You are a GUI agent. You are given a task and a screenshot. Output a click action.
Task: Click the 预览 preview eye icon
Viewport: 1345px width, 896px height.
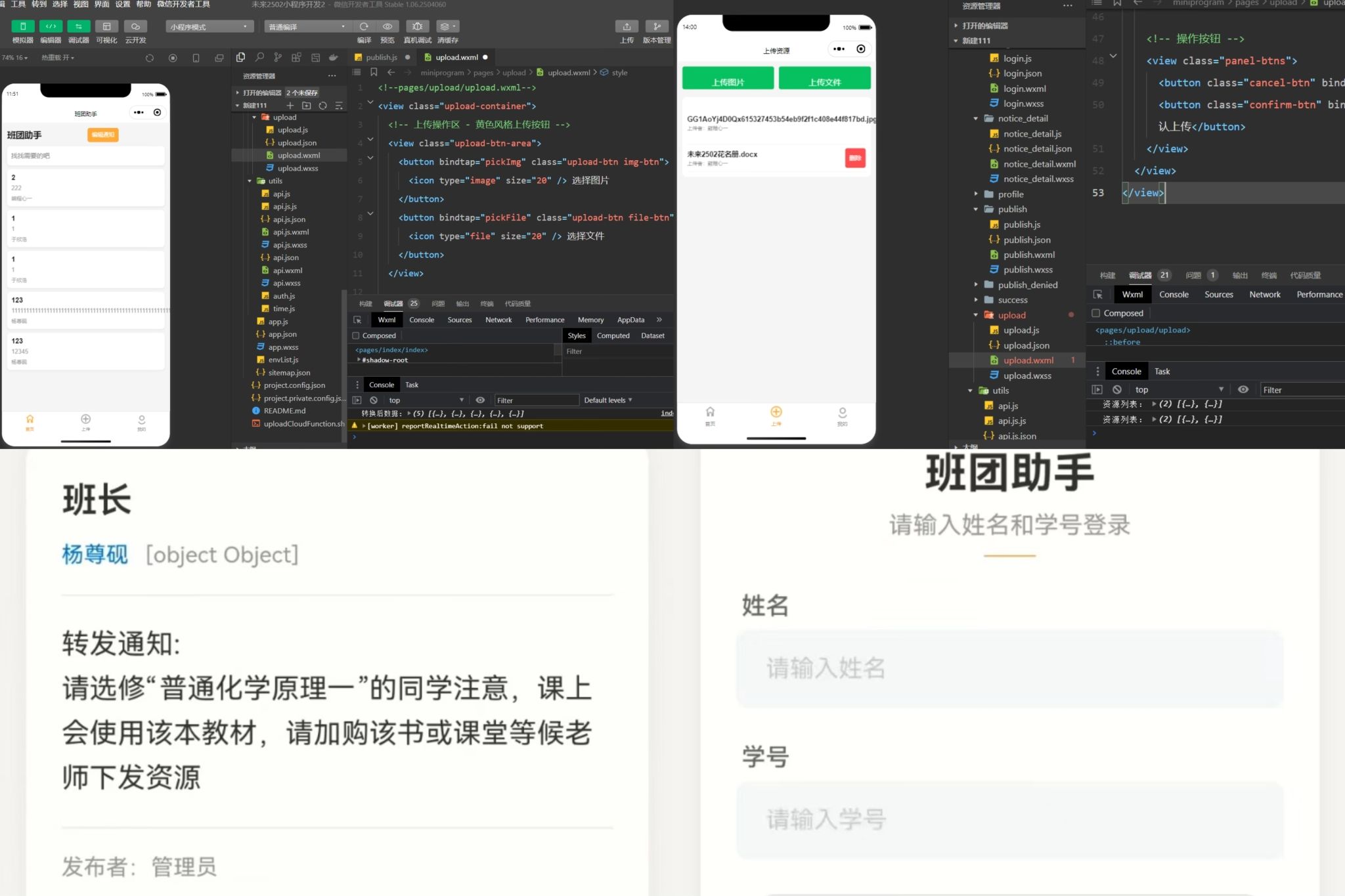pos(387,26)
